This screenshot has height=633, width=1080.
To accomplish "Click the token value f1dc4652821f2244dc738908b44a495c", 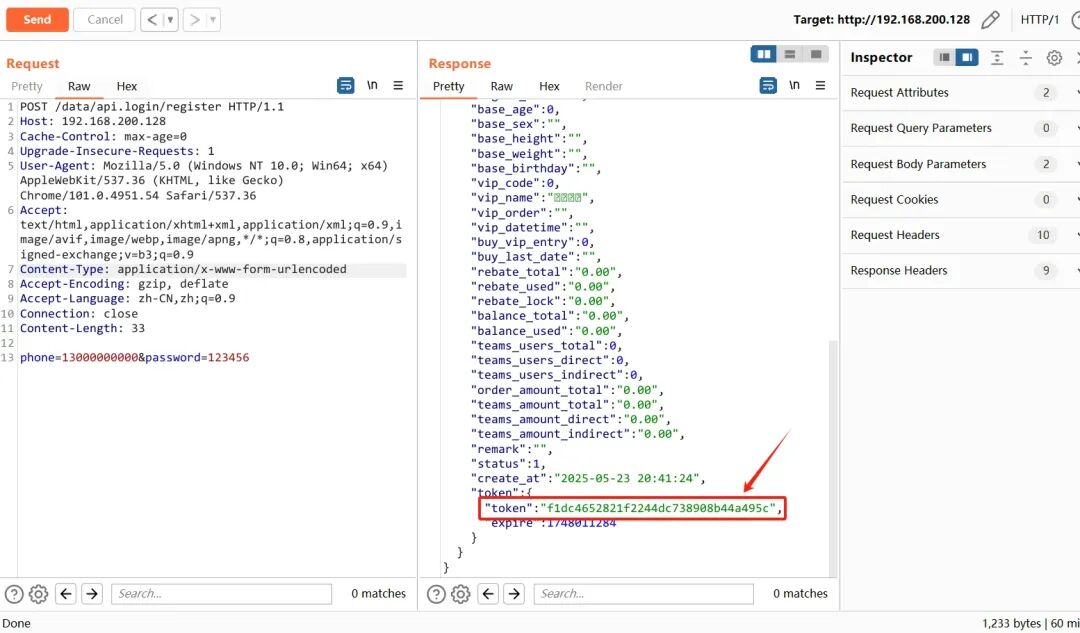I will [x=658, y=508].
